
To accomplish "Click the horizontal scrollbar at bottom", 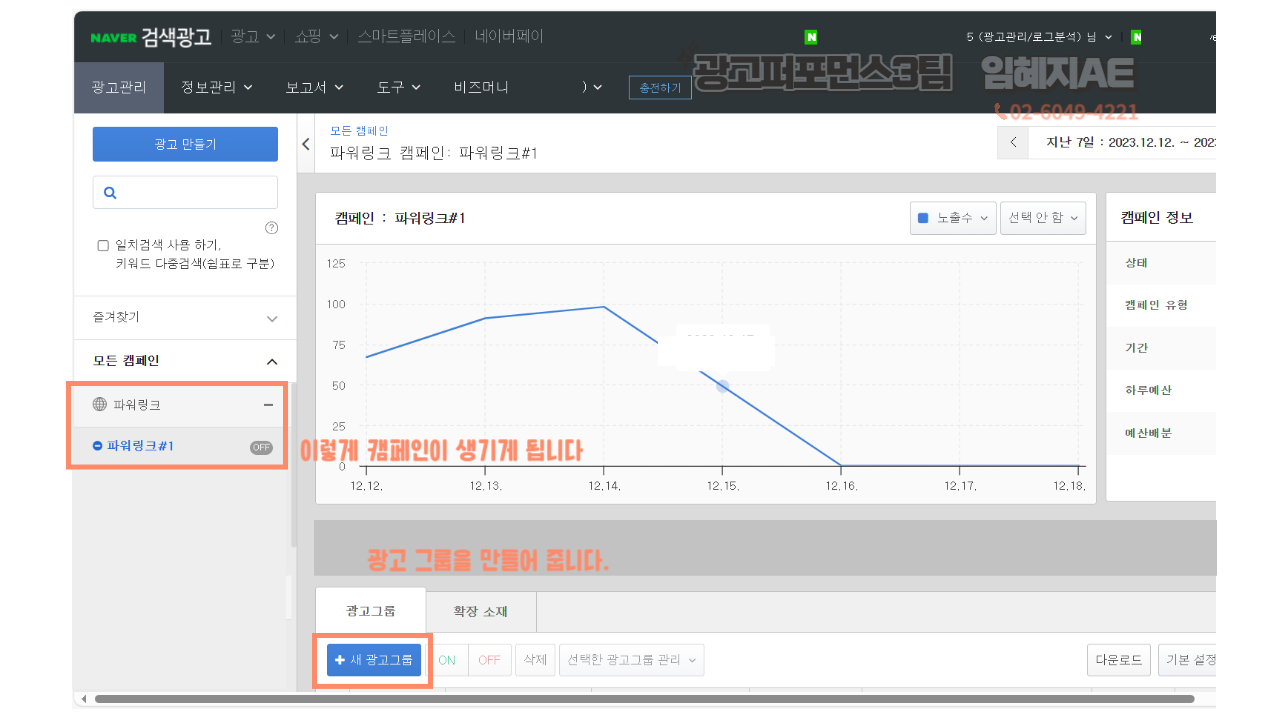I will coord(644,699).
